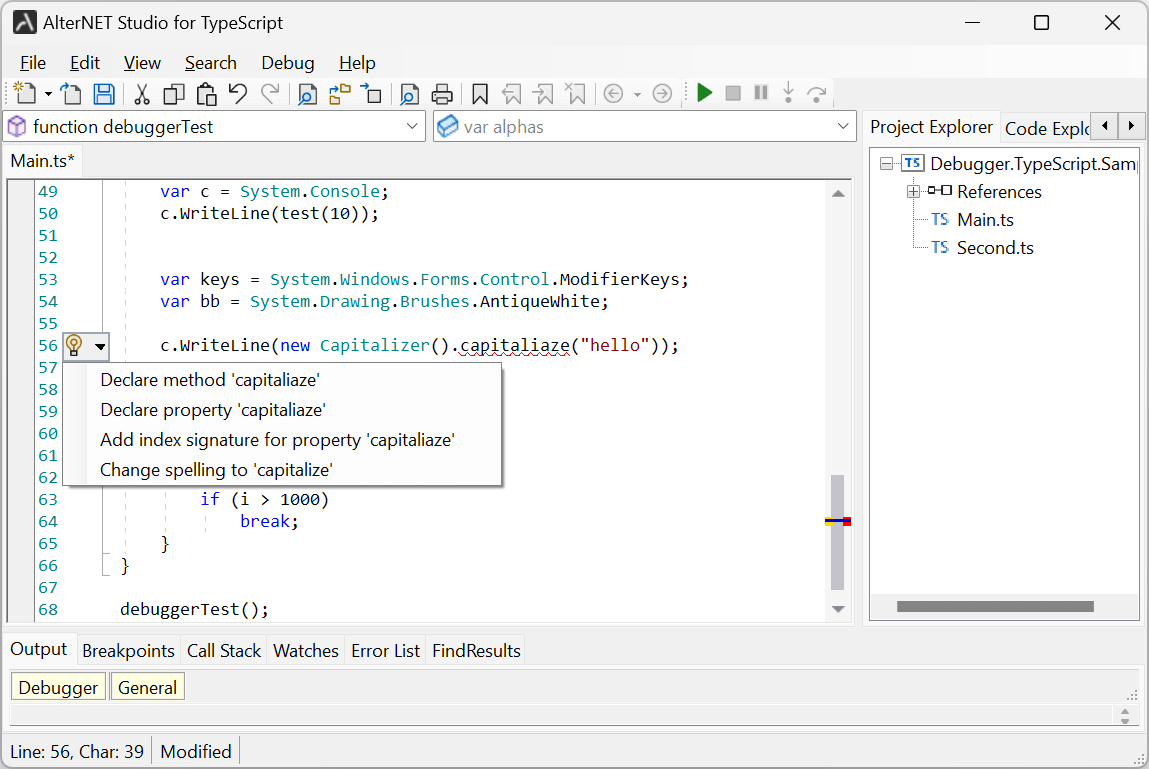Click the Stop debugging square icon
Screen dimensions: 1149x769
(733, 93)
